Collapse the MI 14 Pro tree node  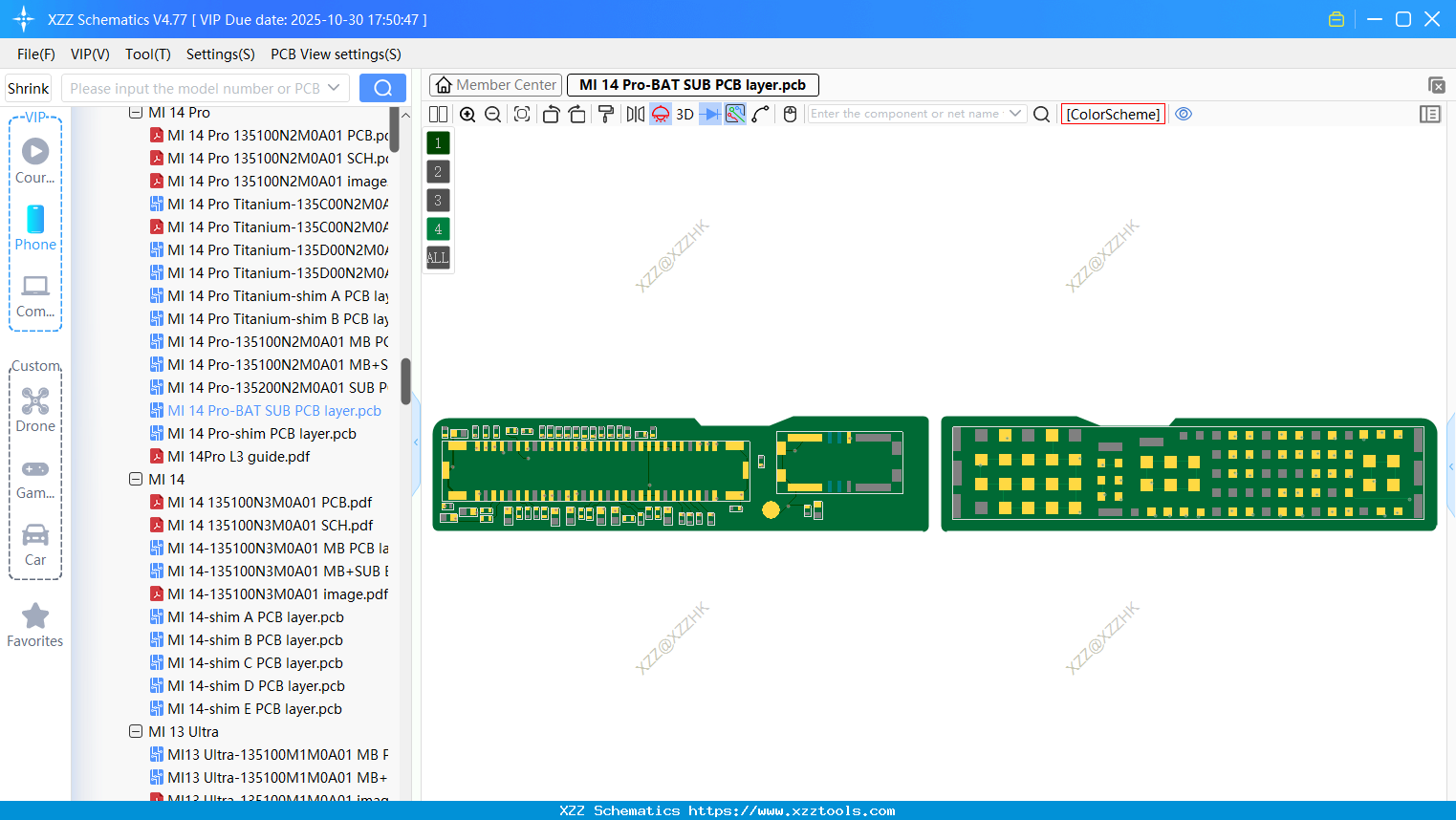[x=135, y=112]
